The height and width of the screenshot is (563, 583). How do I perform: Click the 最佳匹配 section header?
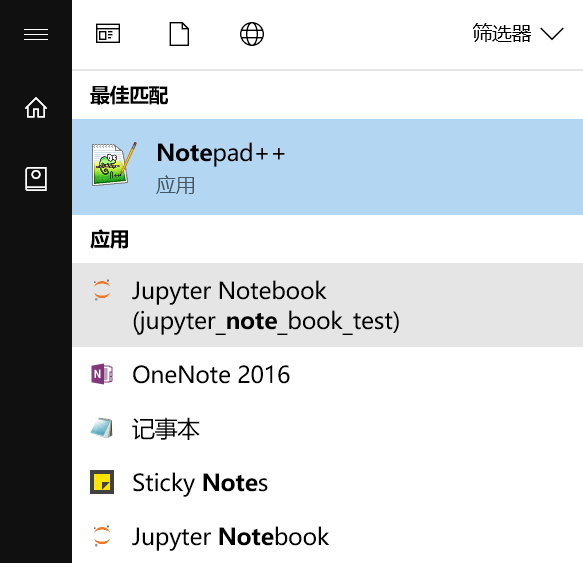pos(129,96)
